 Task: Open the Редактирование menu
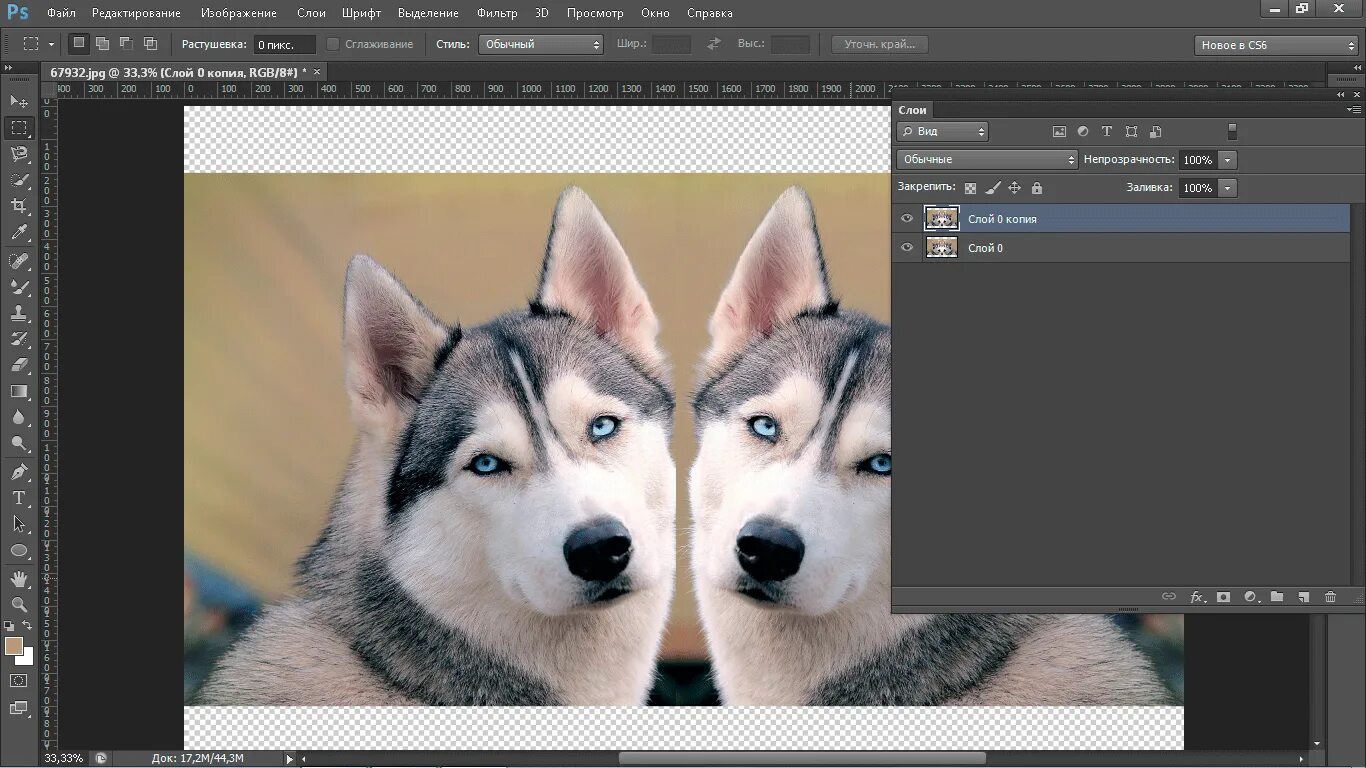pos(136,13)
